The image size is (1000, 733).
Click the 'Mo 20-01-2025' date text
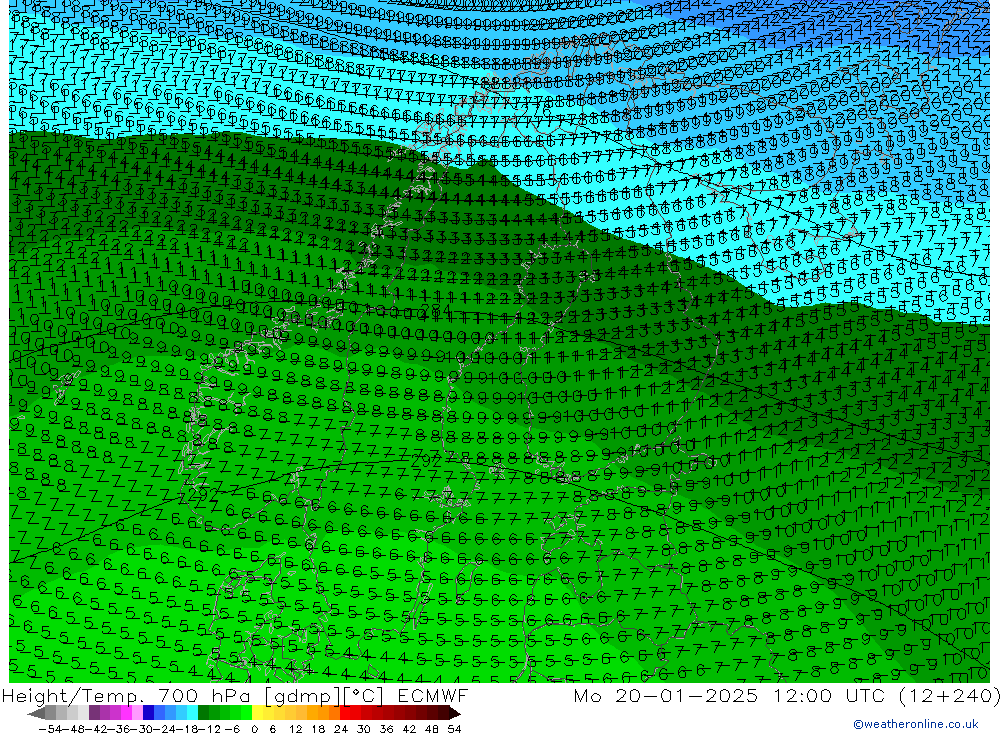pos(665,695)
